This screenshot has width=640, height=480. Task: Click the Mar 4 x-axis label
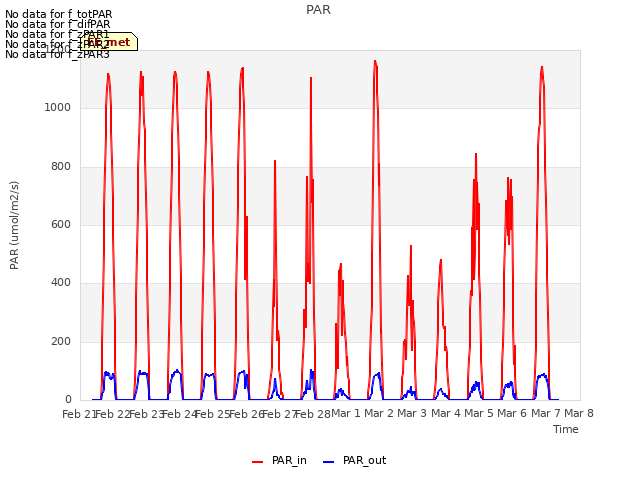point(446,413)
